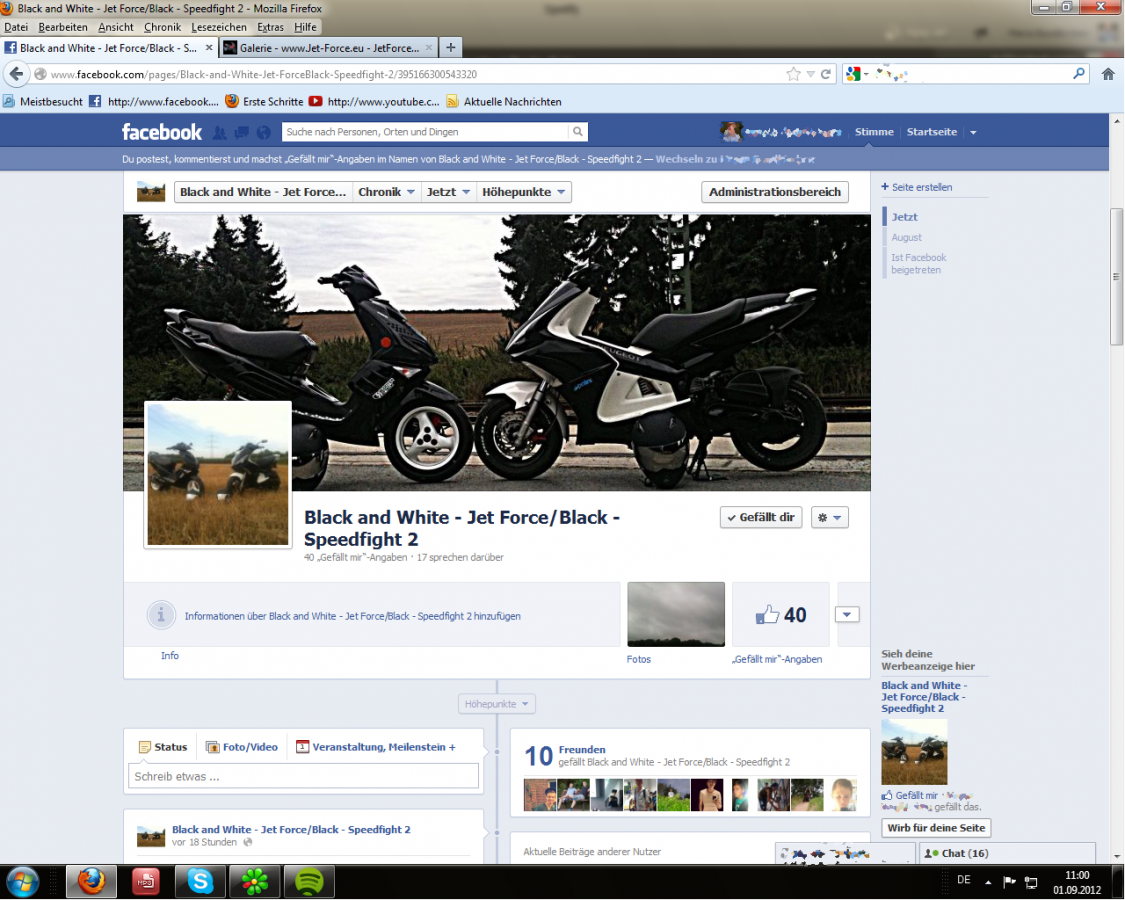Click the 10 Freunden link

click(582, 749)
